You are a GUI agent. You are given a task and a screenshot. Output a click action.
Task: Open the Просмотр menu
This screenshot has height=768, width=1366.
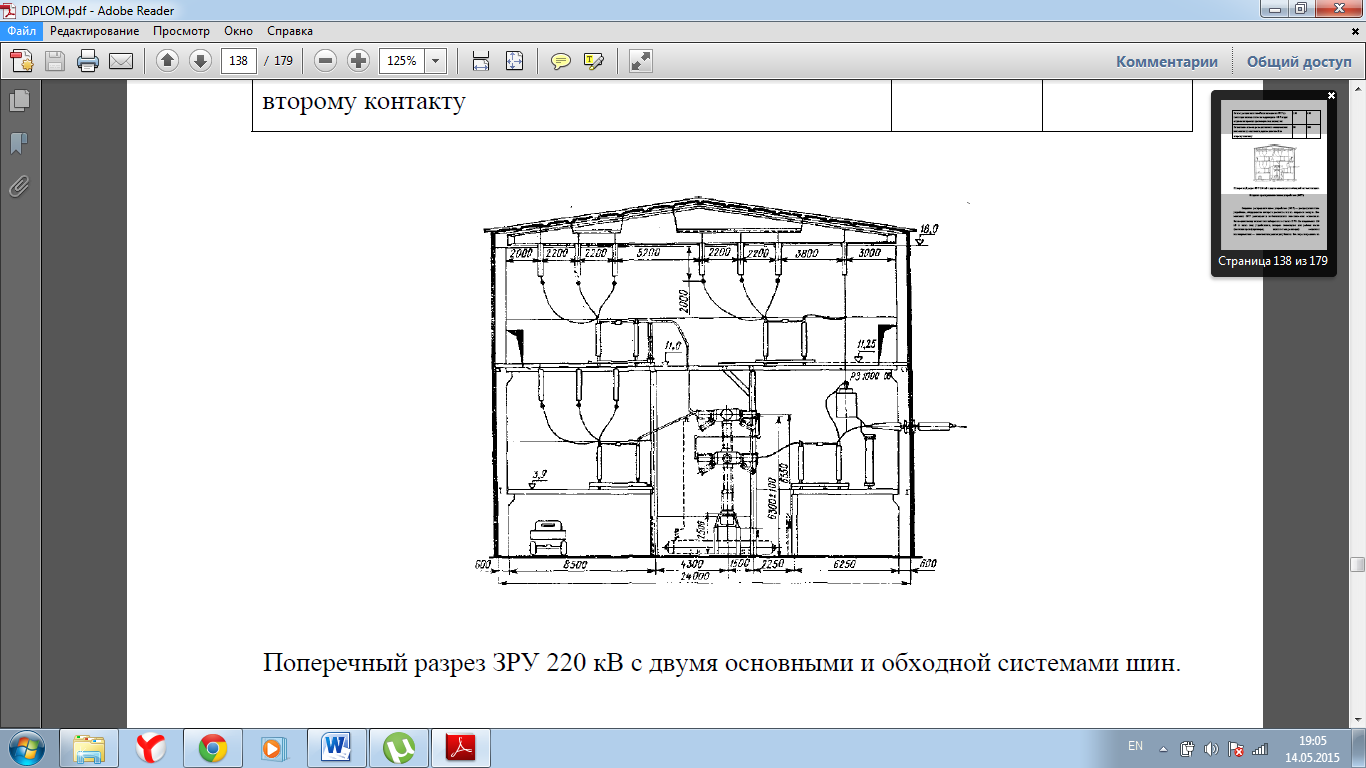click(181, 31)
